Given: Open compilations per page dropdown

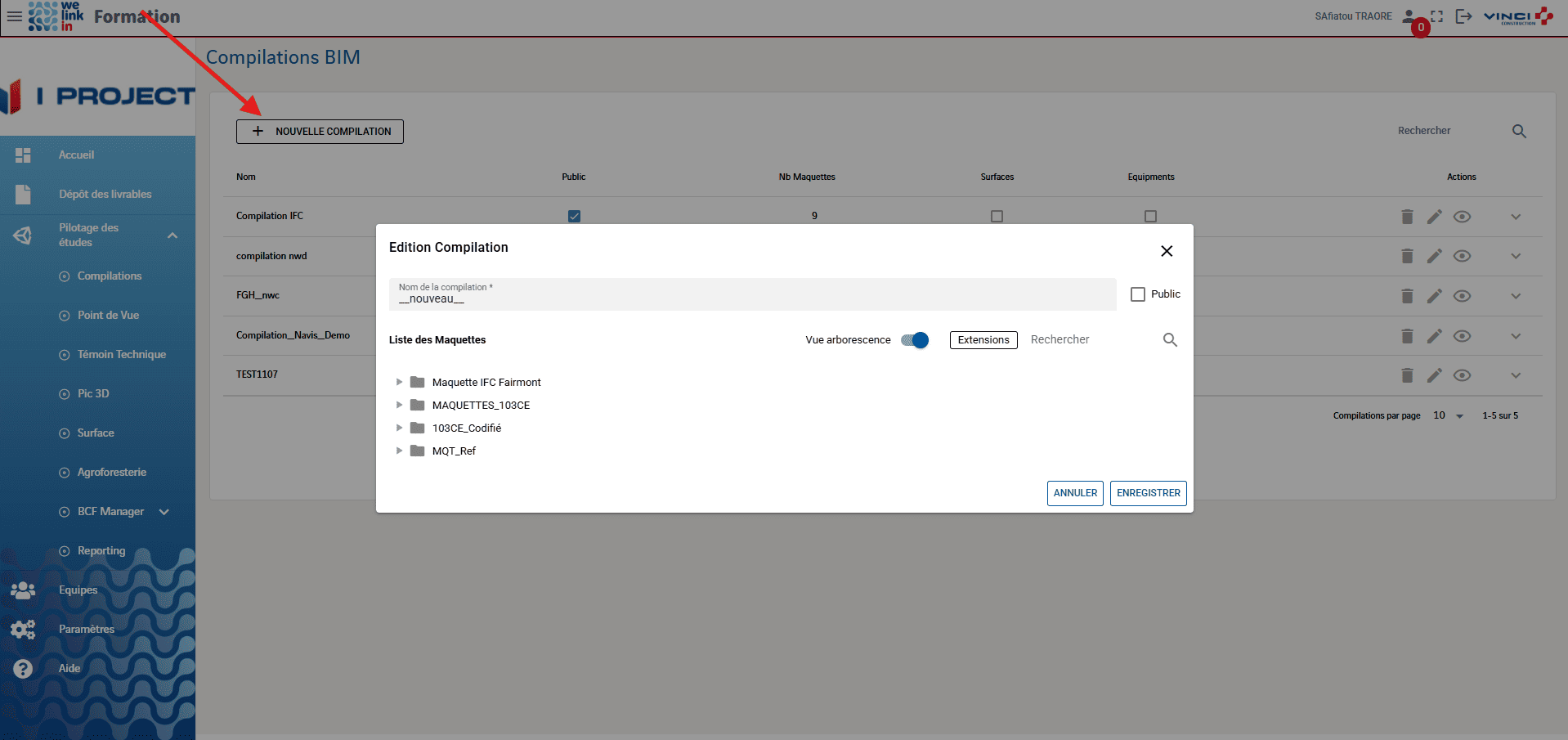Looking at the screenshot, I should pyautogui.click(x=1449, y=416).
